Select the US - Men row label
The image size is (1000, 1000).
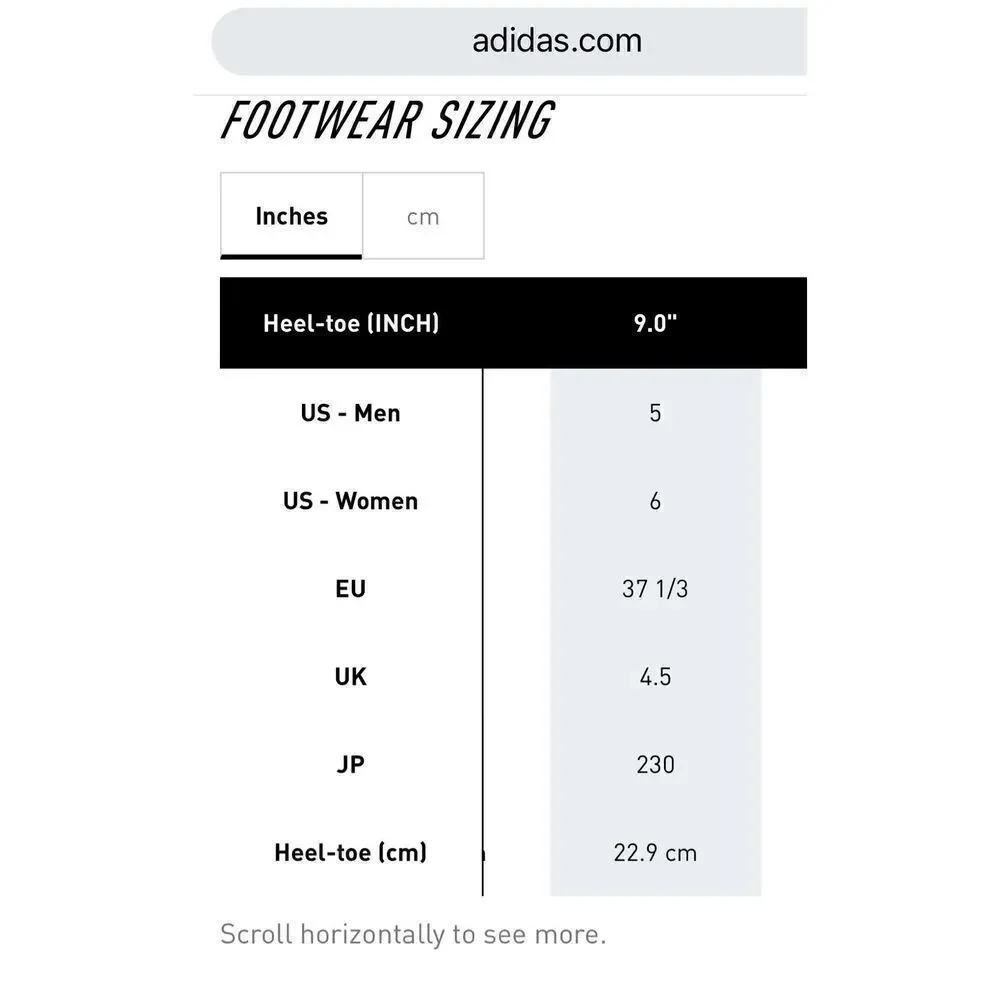pos(351,413)
